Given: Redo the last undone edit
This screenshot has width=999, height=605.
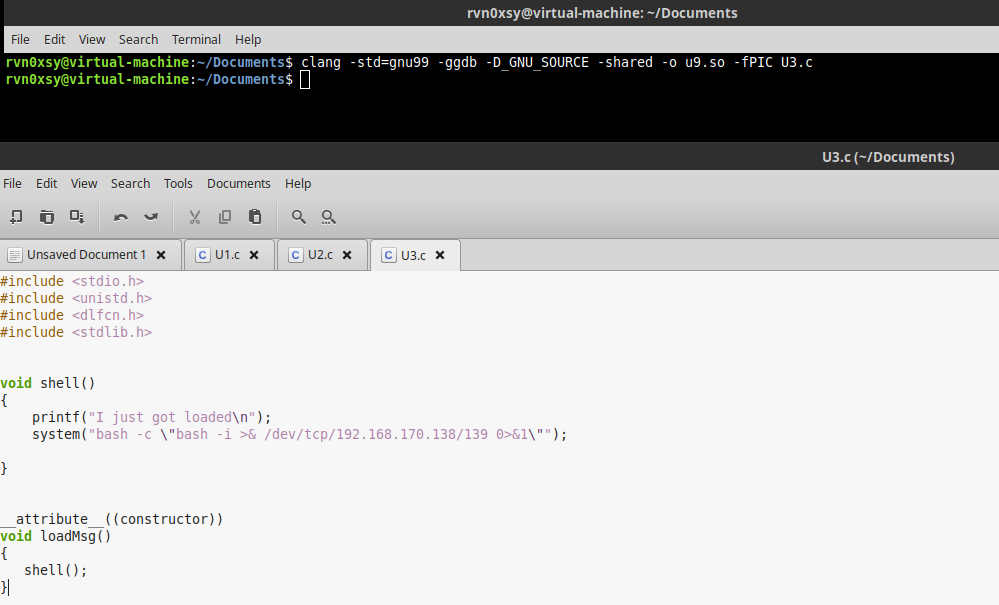Looking at the screenshot, I should point(151,217).
